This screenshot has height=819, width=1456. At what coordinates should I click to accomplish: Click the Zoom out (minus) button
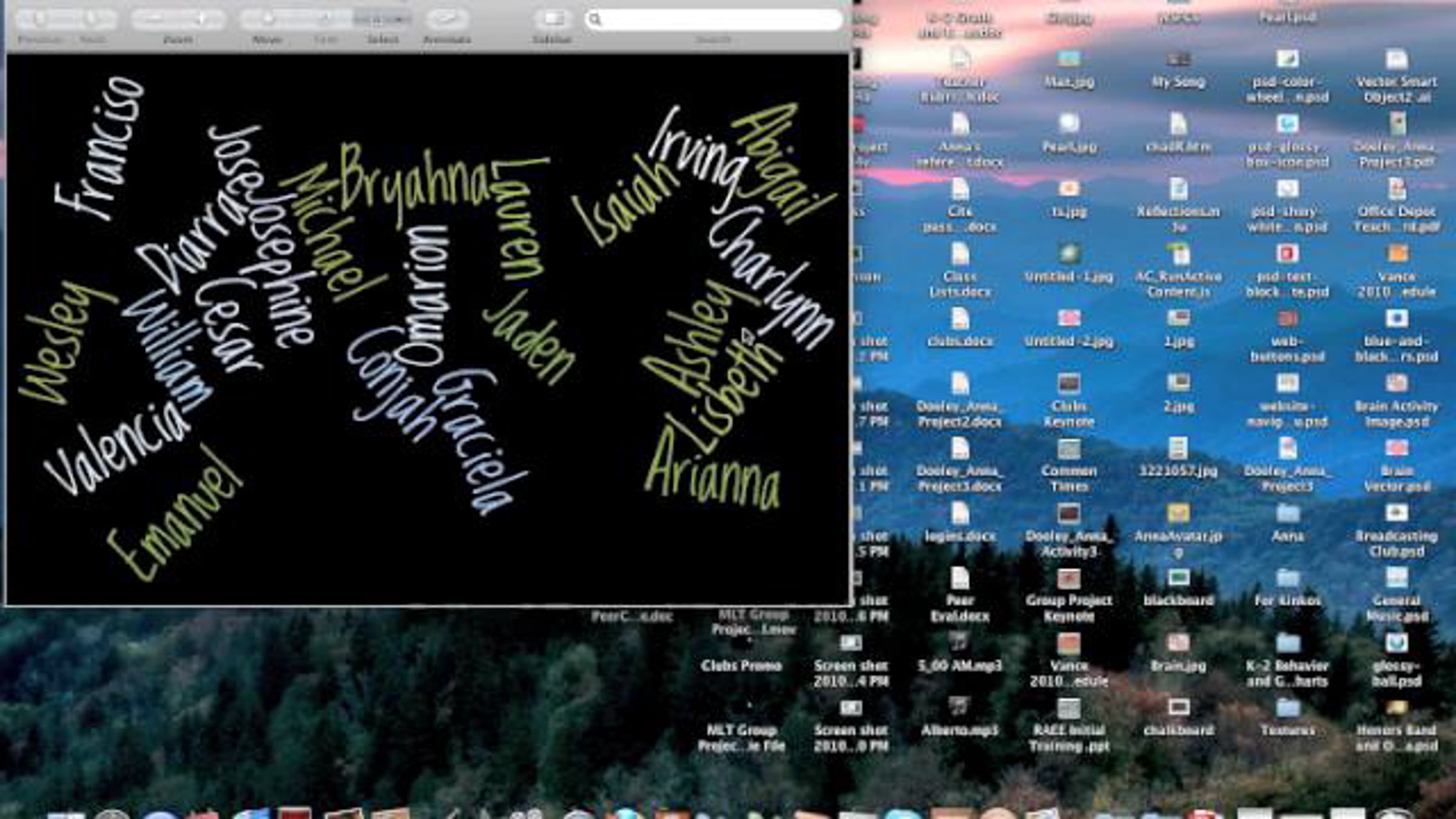[x=154, y=19]
